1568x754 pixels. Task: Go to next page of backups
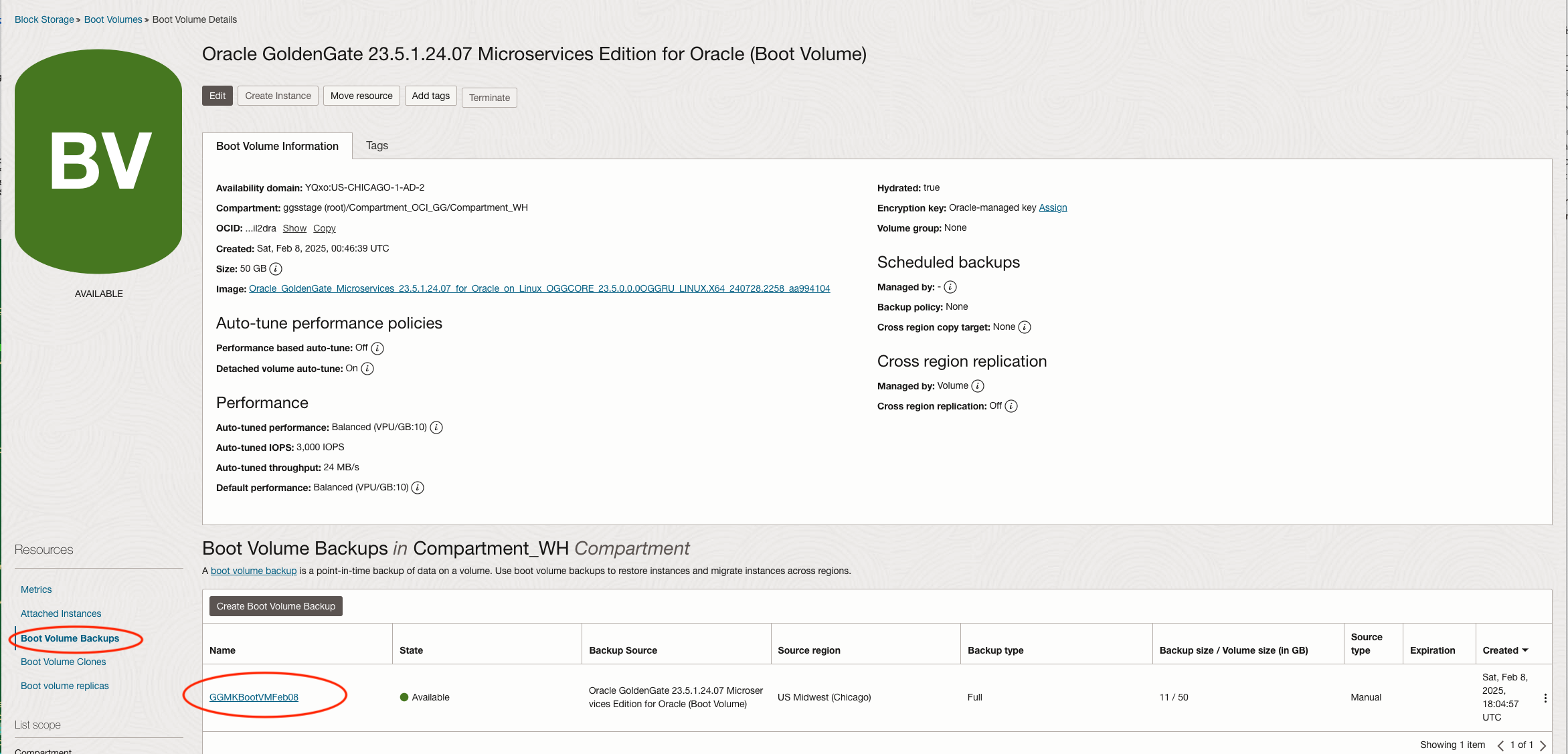(1543, 745)
